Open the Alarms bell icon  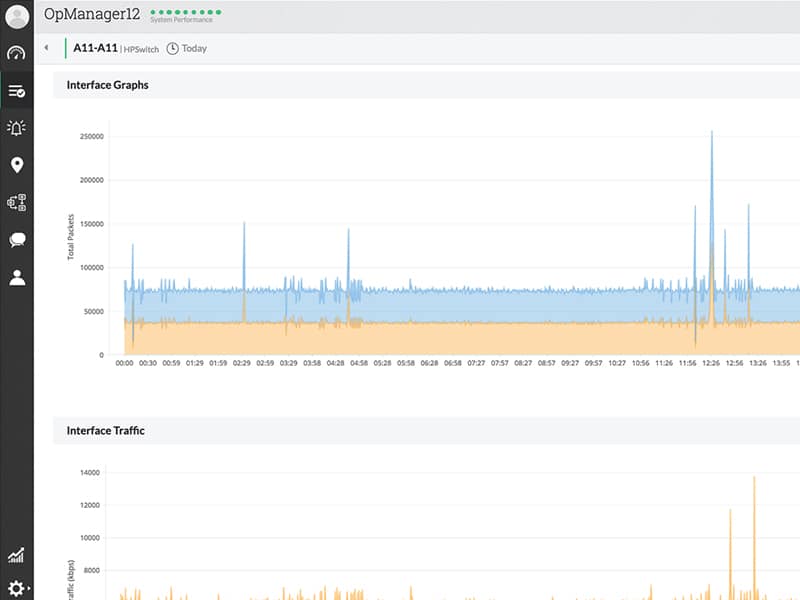click(x=16, y=127)
